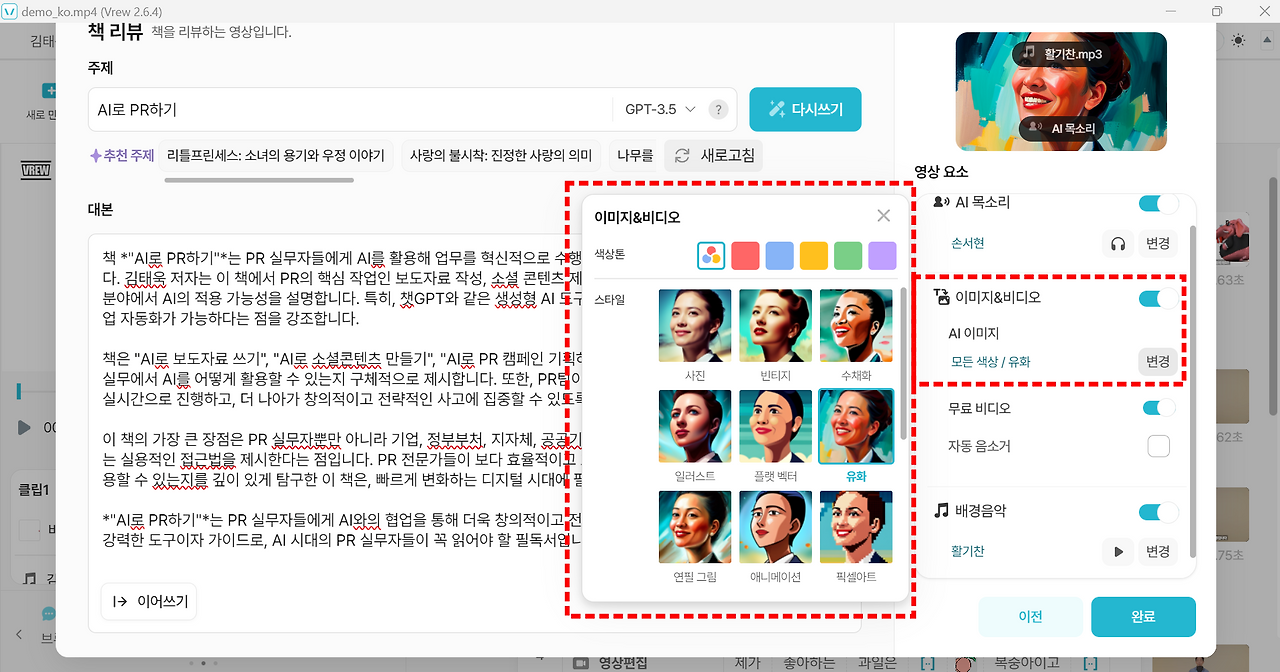Click the 활기찬.mp3 tag on preview

tap(1063, 54)
